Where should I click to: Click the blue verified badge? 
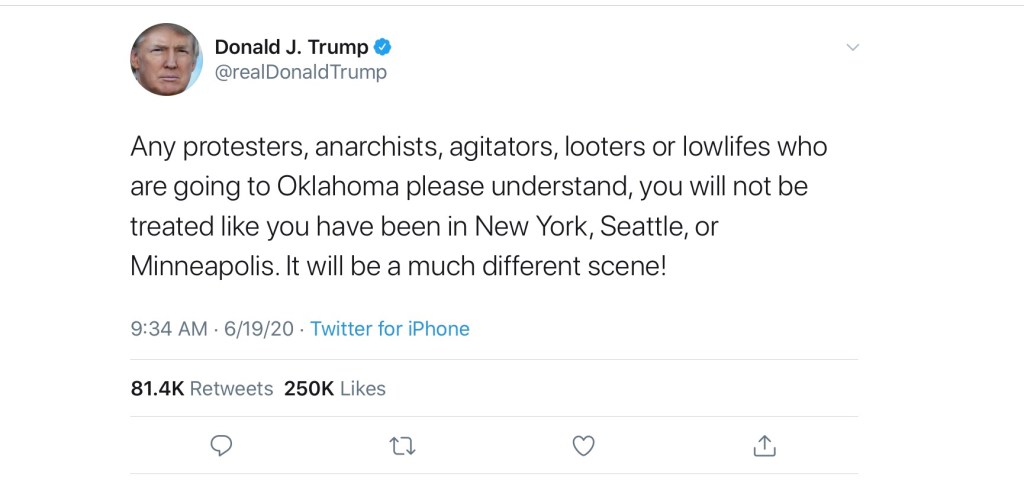click(x=382, y=47)
